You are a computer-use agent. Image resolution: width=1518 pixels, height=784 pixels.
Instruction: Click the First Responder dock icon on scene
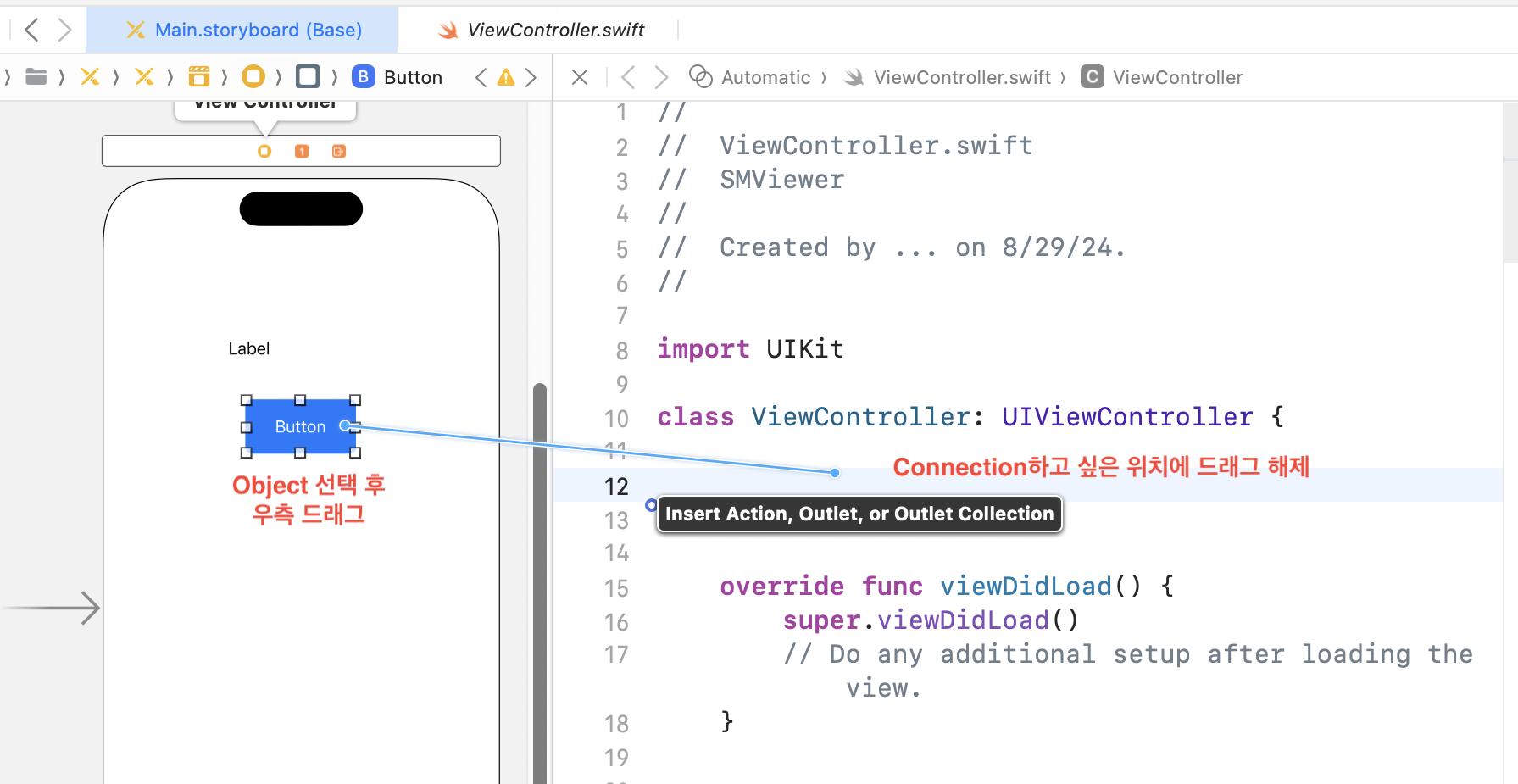[302, 151]
